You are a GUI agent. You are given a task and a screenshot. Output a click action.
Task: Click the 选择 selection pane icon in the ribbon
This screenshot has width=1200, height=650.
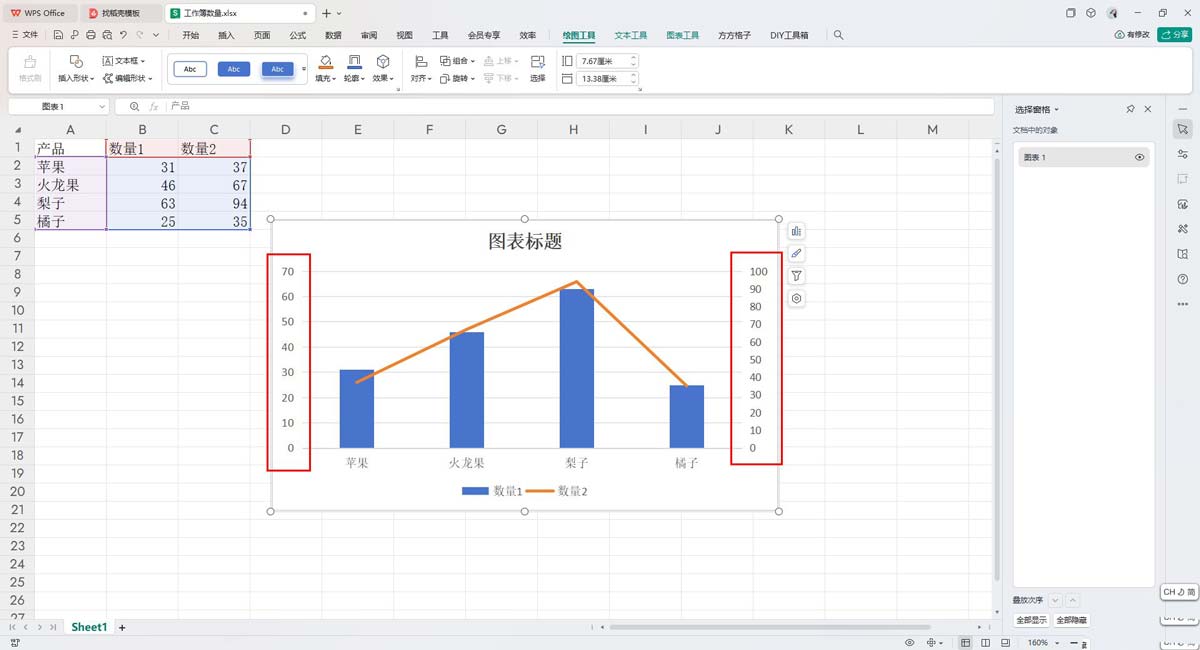click(538, 61)
